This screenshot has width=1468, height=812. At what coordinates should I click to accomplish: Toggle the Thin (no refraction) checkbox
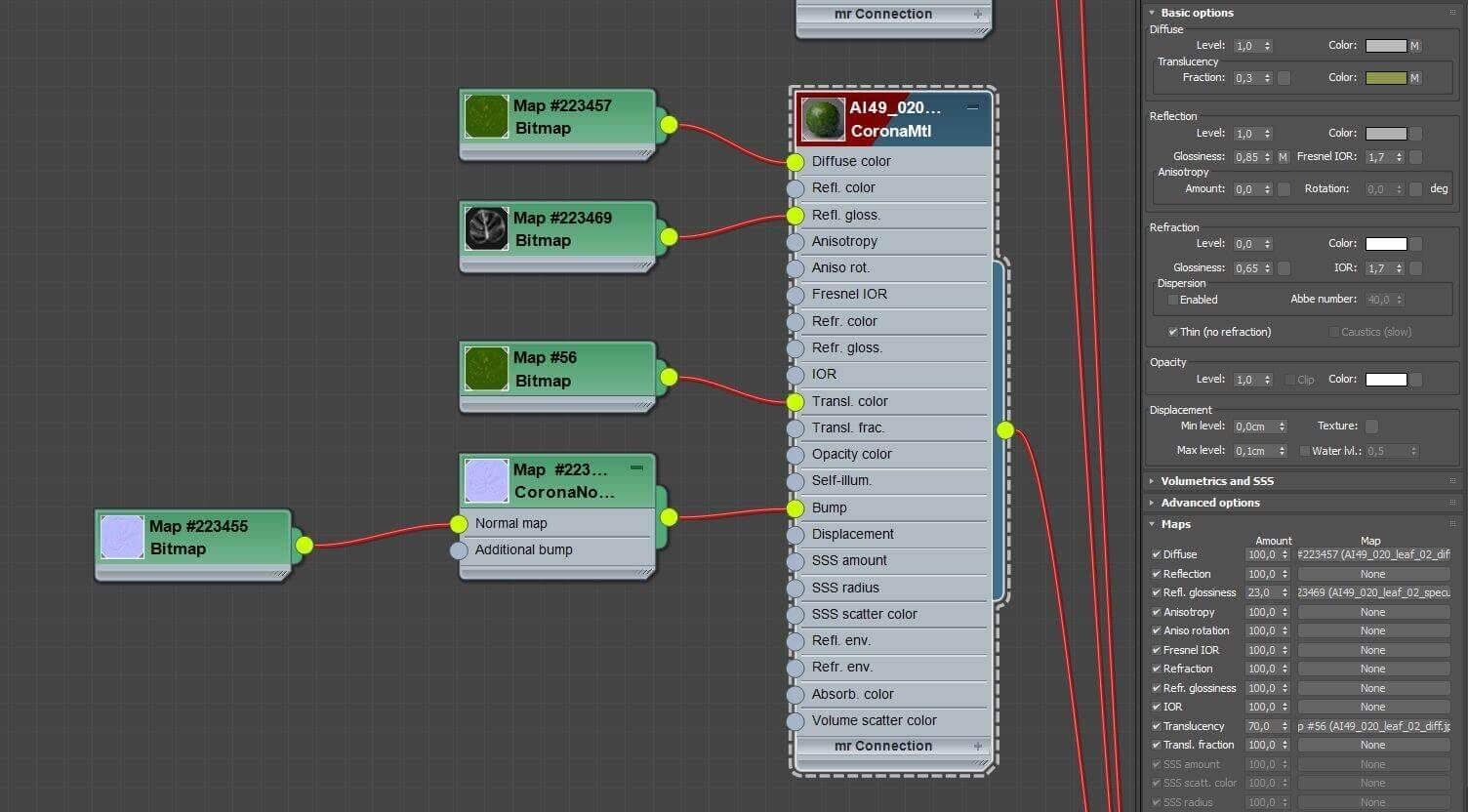(x=1173, y=332)
